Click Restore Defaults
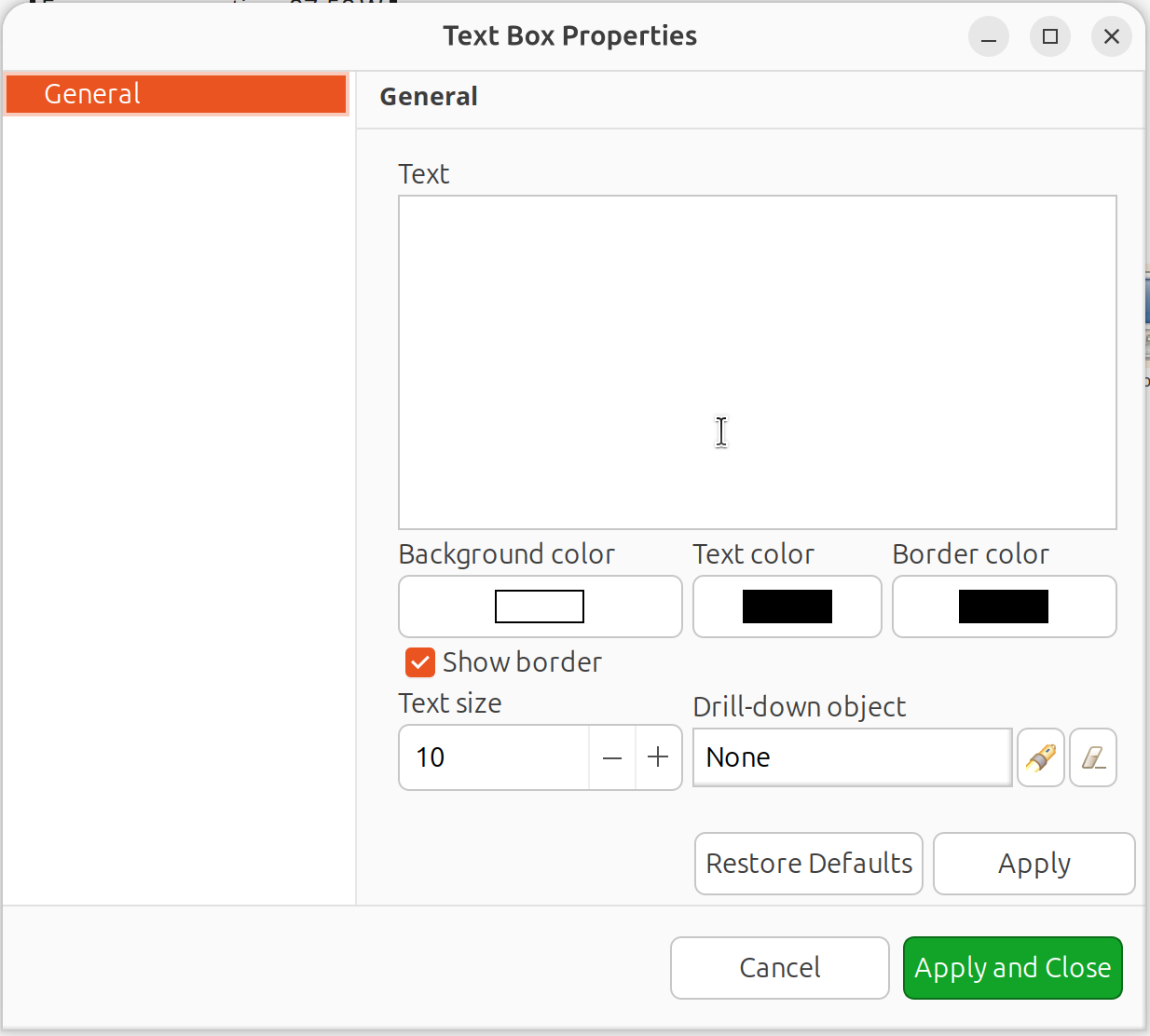 coord(808,863)
